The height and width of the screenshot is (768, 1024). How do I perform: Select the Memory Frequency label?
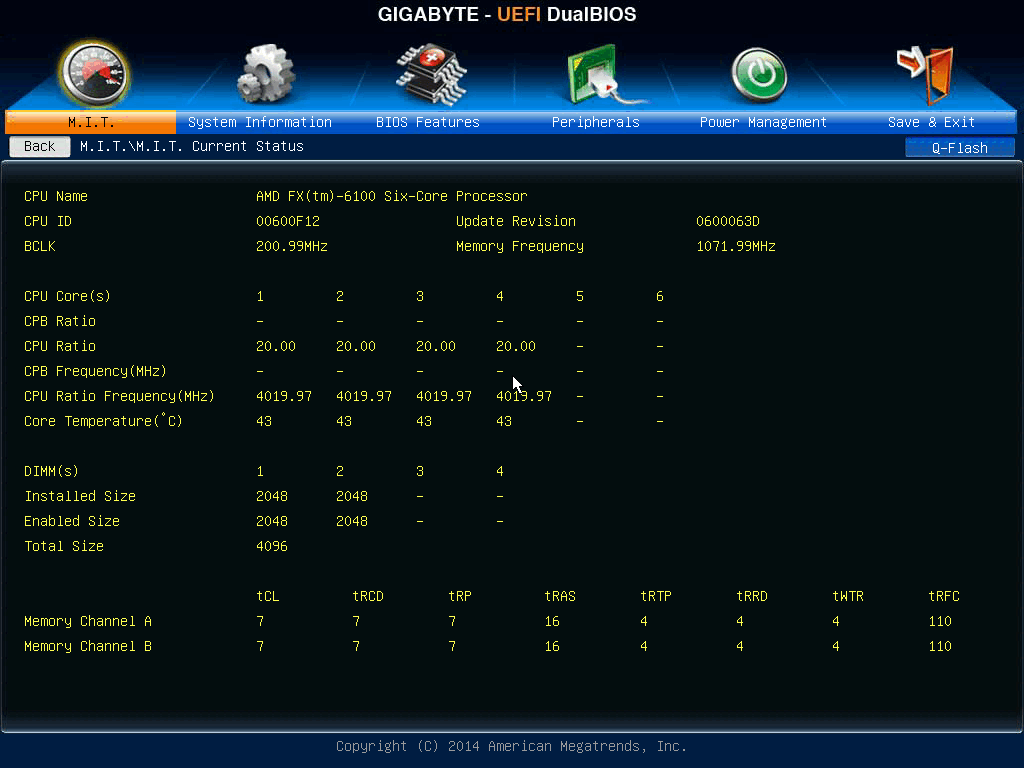pyautogui.click(x=520, y=246)
